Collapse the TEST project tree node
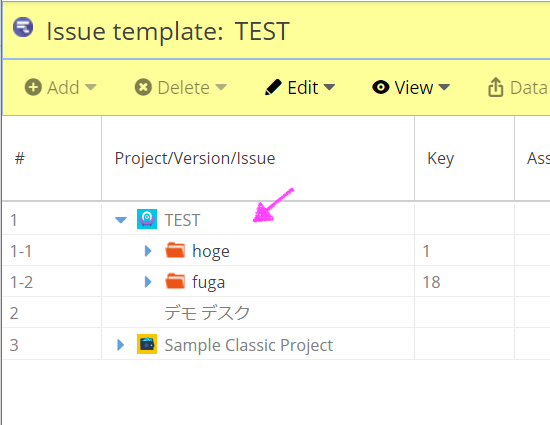Screen dimensions: 550x425 click(121, 220)
